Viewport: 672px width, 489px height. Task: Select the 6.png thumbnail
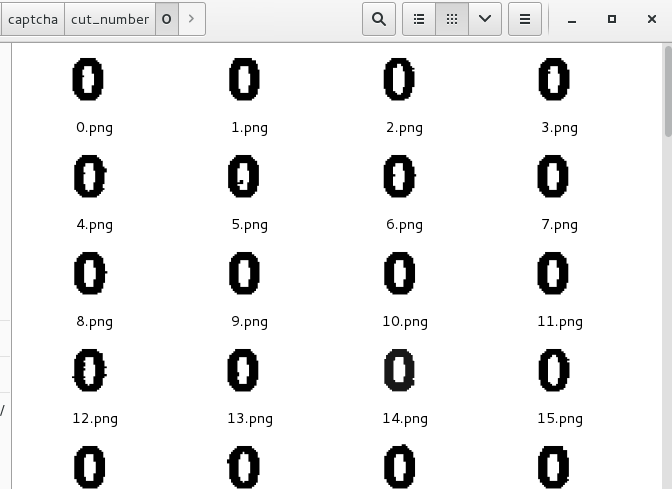[x=399, y=176]
